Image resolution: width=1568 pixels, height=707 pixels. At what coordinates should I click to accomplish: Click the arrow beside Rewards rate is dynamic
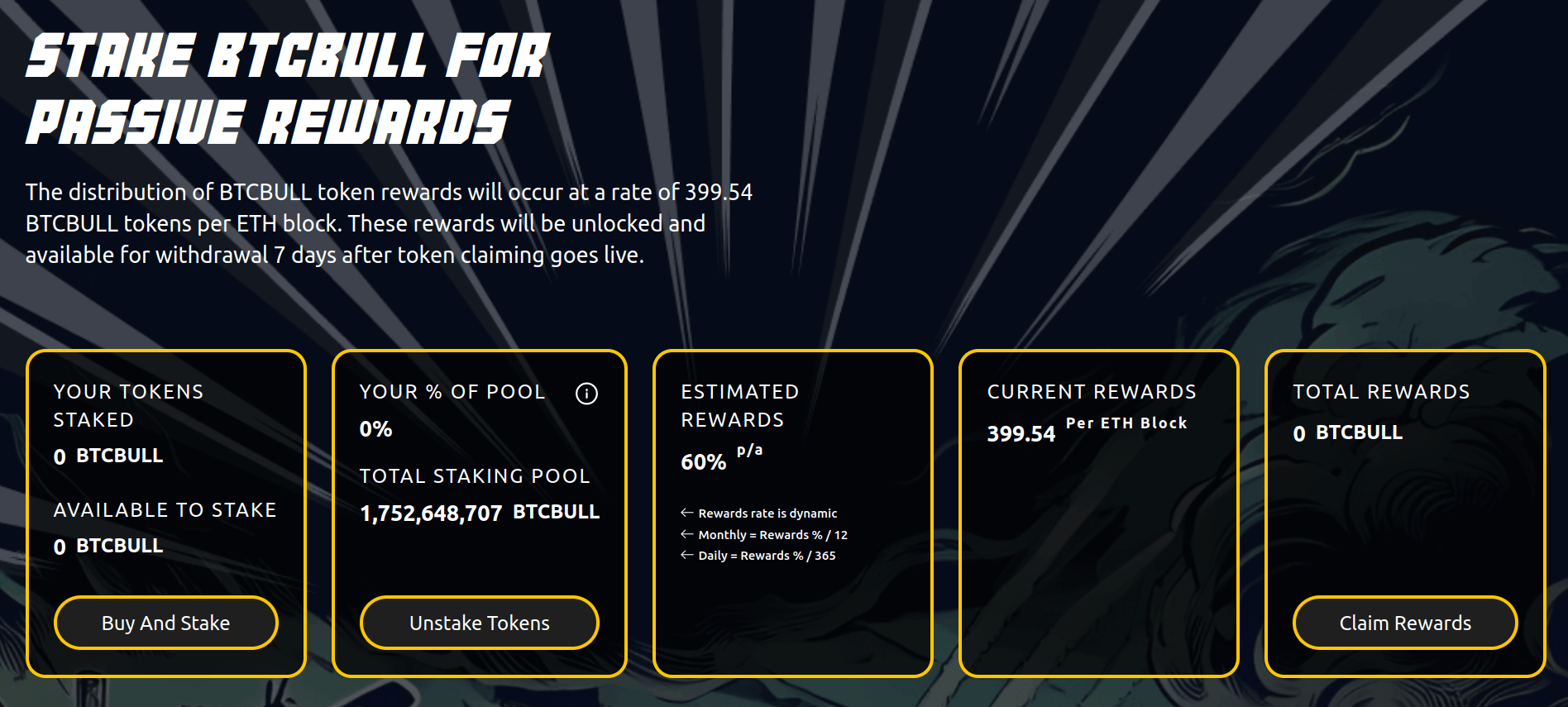pyautogui.click(x=686, y=513)
